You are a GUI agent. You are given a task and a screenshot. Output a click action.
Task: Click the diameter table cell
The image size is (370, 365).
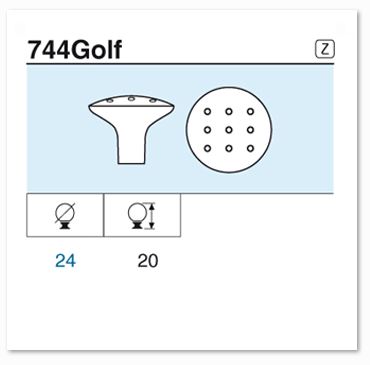[65, 215]
